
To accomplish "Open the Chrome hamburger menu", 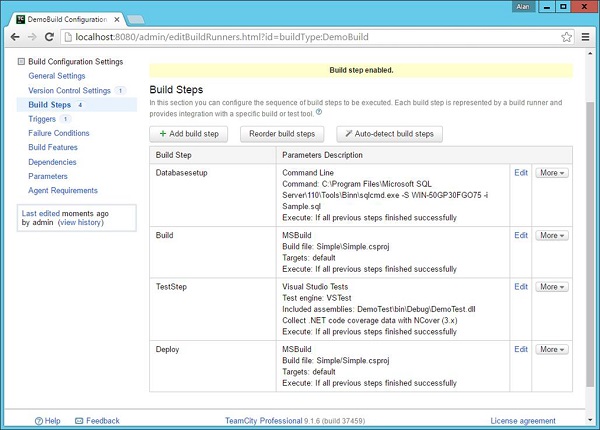I will (585, 38).
